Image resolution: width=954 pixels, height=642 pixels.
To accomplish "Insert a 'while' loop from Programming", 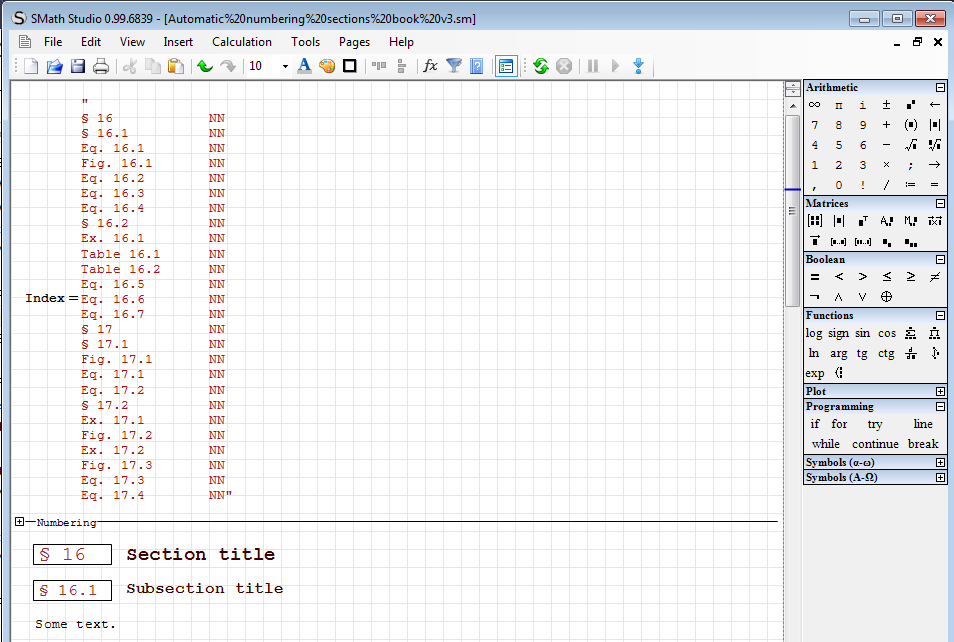I will click(x=826, y=444).
